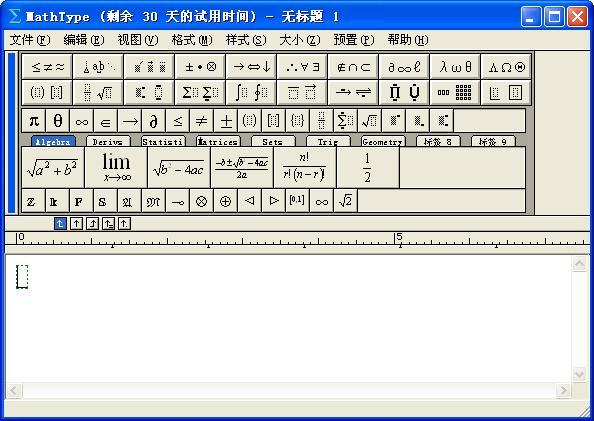Insert summation template from small bar
594x421 pixels.
coord(345,121)
